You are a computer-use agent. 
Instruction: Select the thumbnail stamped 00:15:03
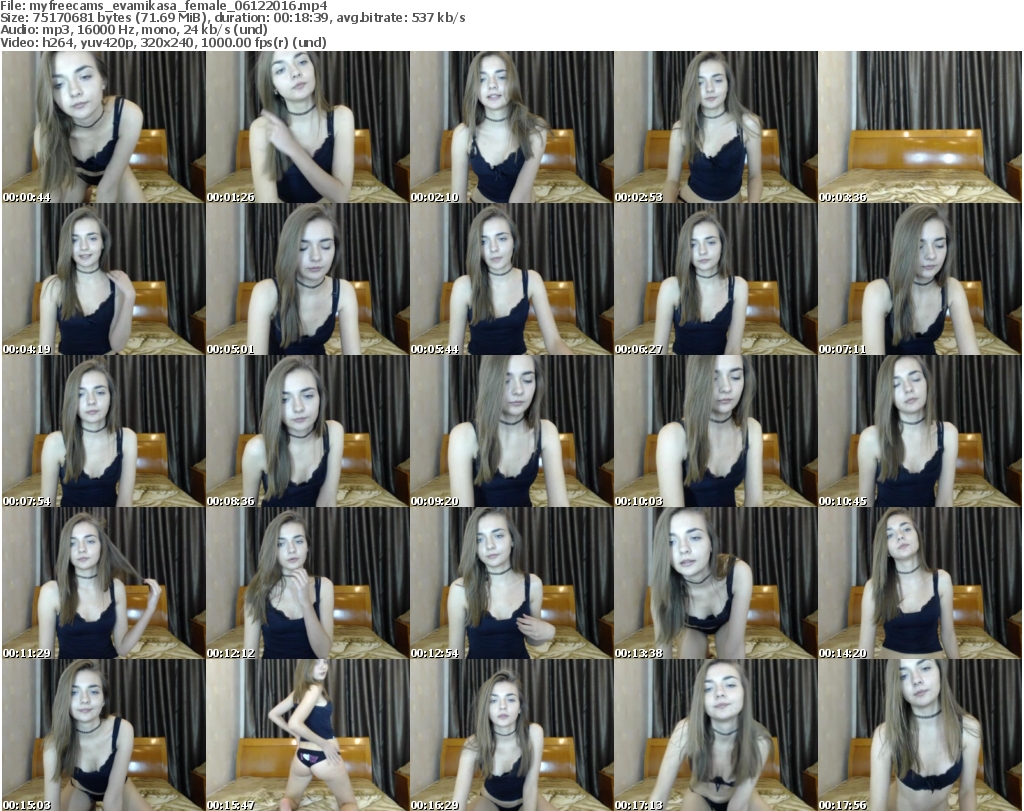tap(104, 735)
